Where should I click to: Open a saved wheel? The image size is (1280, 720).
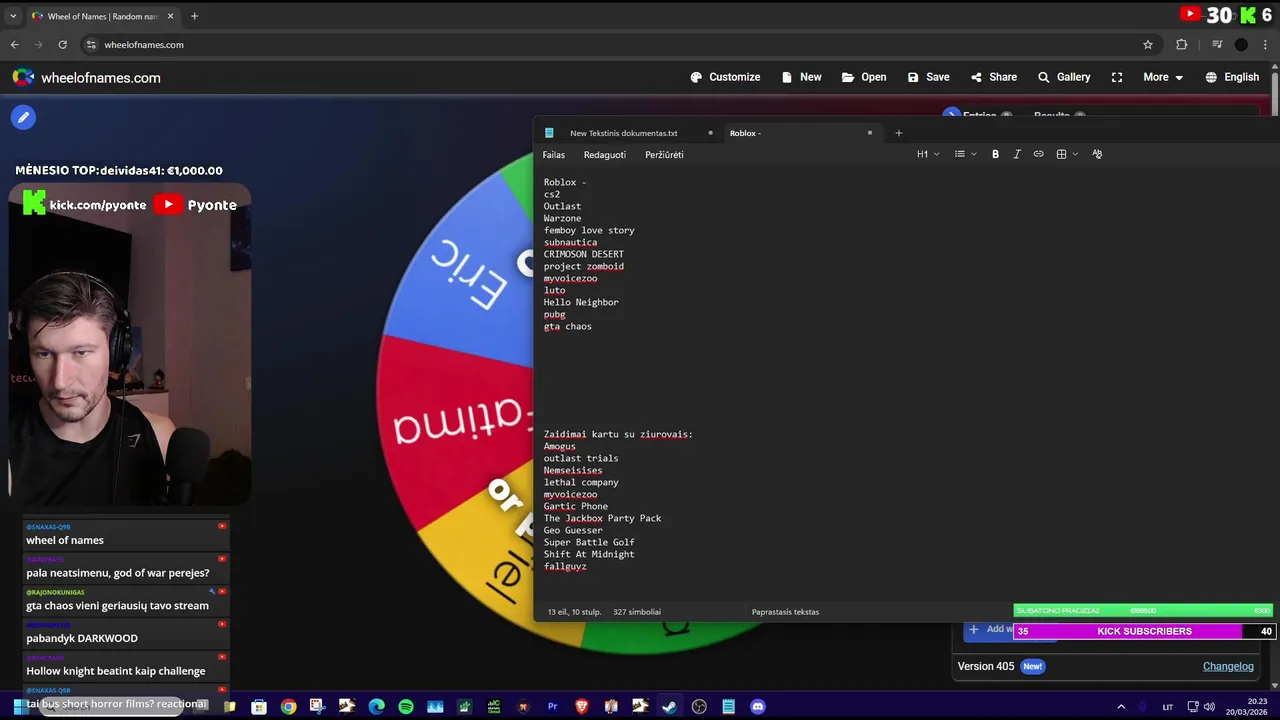pos(864,77)
